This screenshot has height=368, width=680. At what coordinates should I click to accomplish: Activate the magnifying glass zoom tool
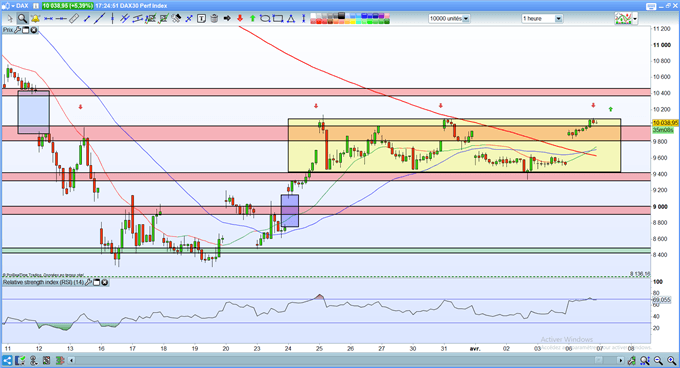[22, 19]
